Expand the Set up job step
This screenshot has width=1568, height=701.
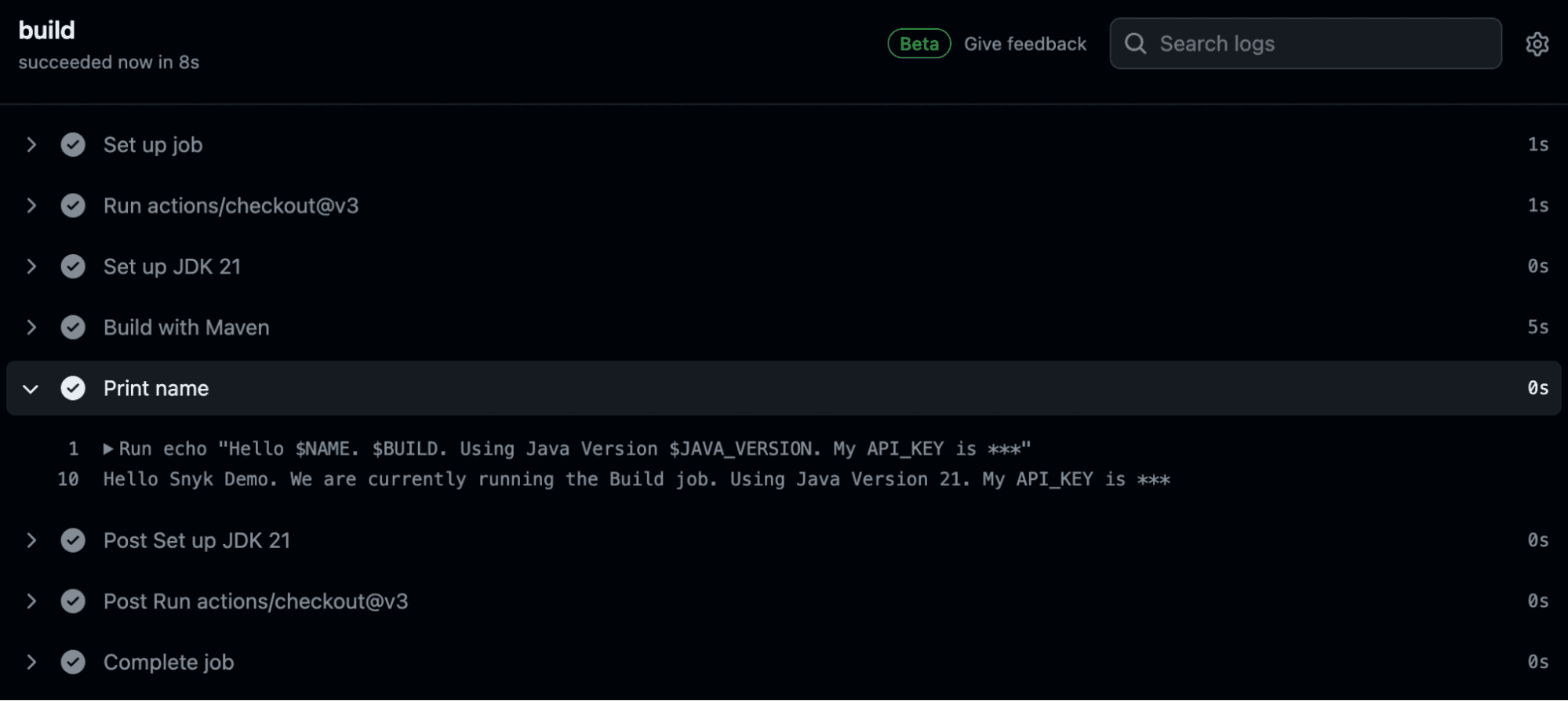[x=31, y=145]
